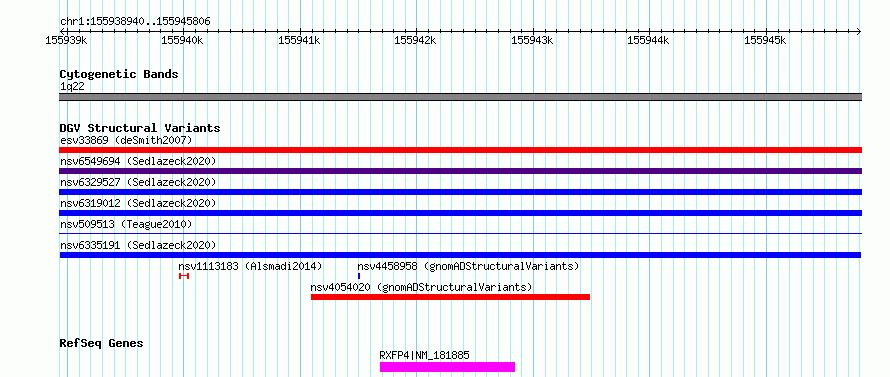The image size is (890, 377).
Task: Select the blue nsv6335191 variant bar
Action: pyautogui.click(x=460, y=255)
